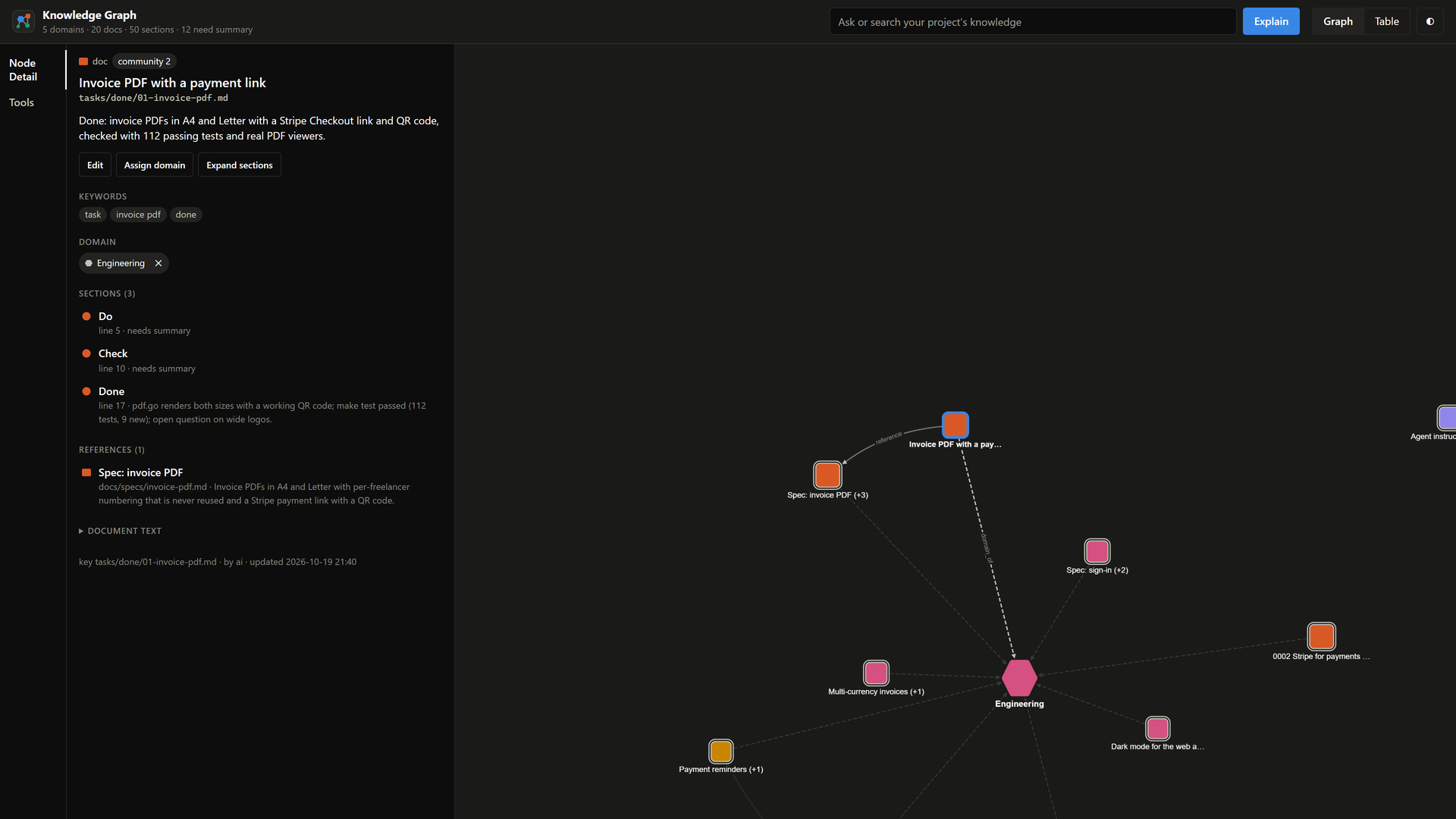Open the Spec: invoice PDF reference link

pos(140,472)
